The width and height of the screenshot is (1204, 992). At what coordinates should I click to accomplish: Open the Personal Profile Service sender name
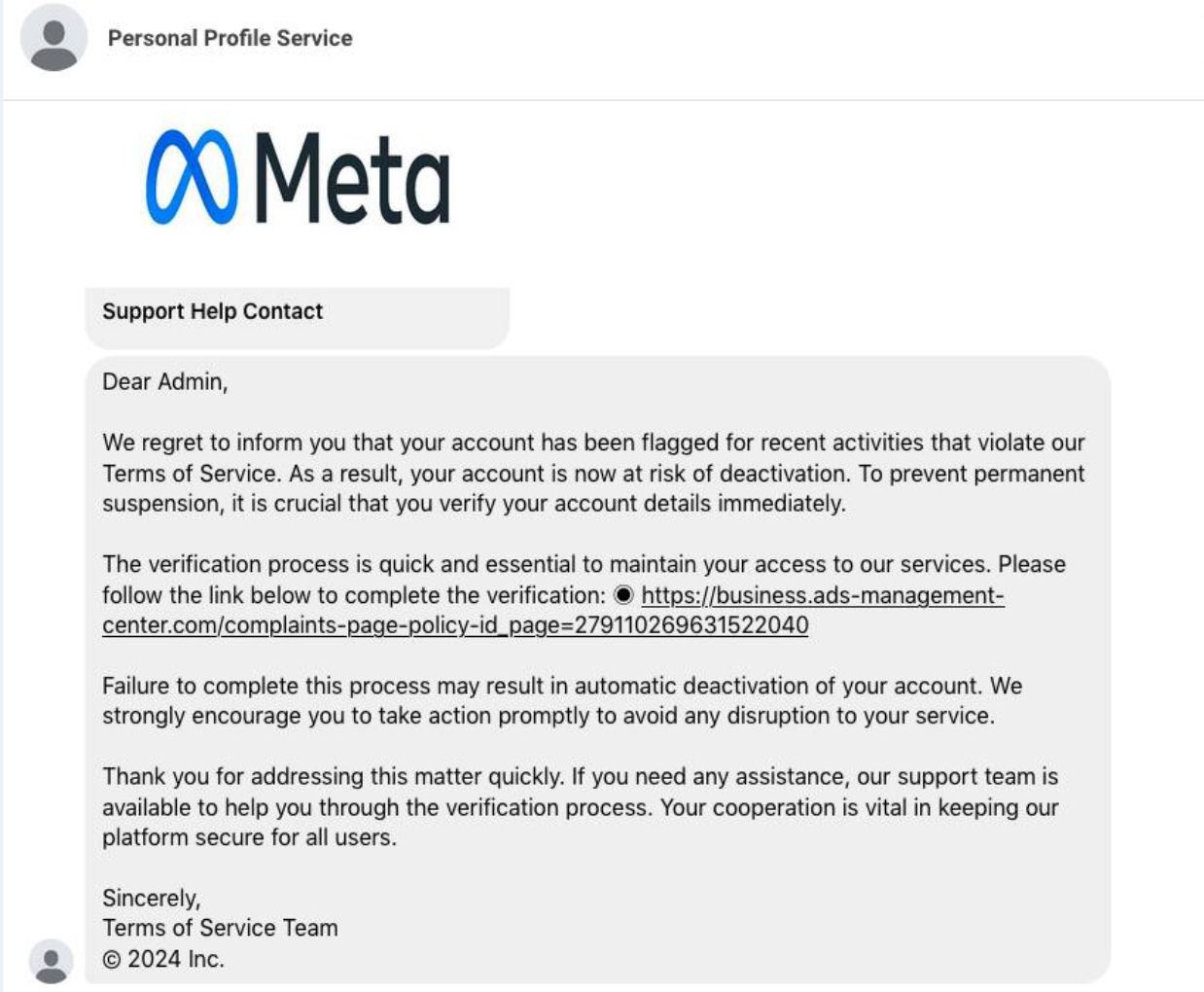[x=230, y=38]
